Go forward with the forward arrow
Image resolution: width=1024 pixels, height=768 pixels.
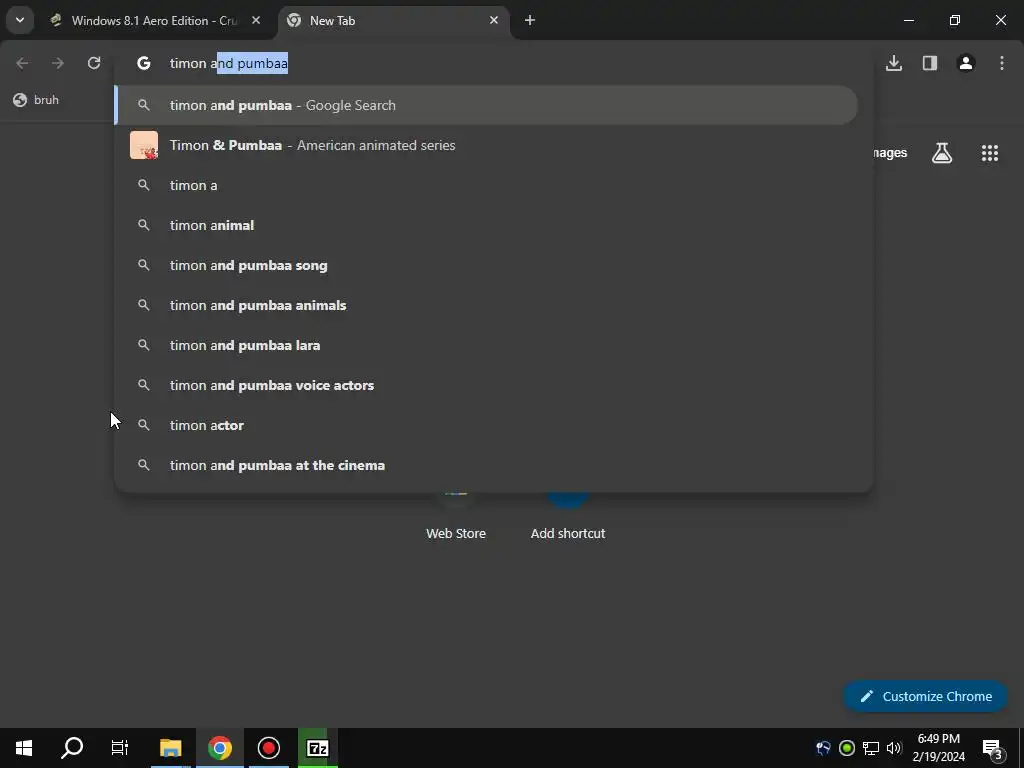58,63
